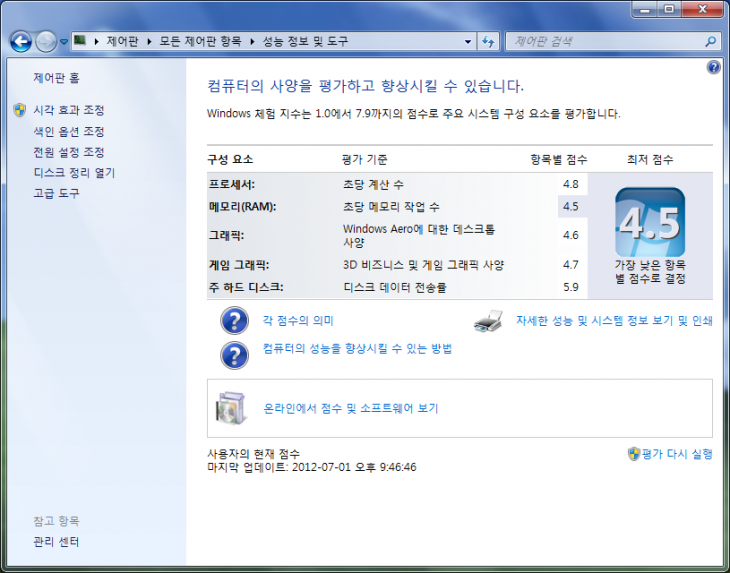Open 각 점수의 의미 link

pyautogui.click(x=298, y=320)
